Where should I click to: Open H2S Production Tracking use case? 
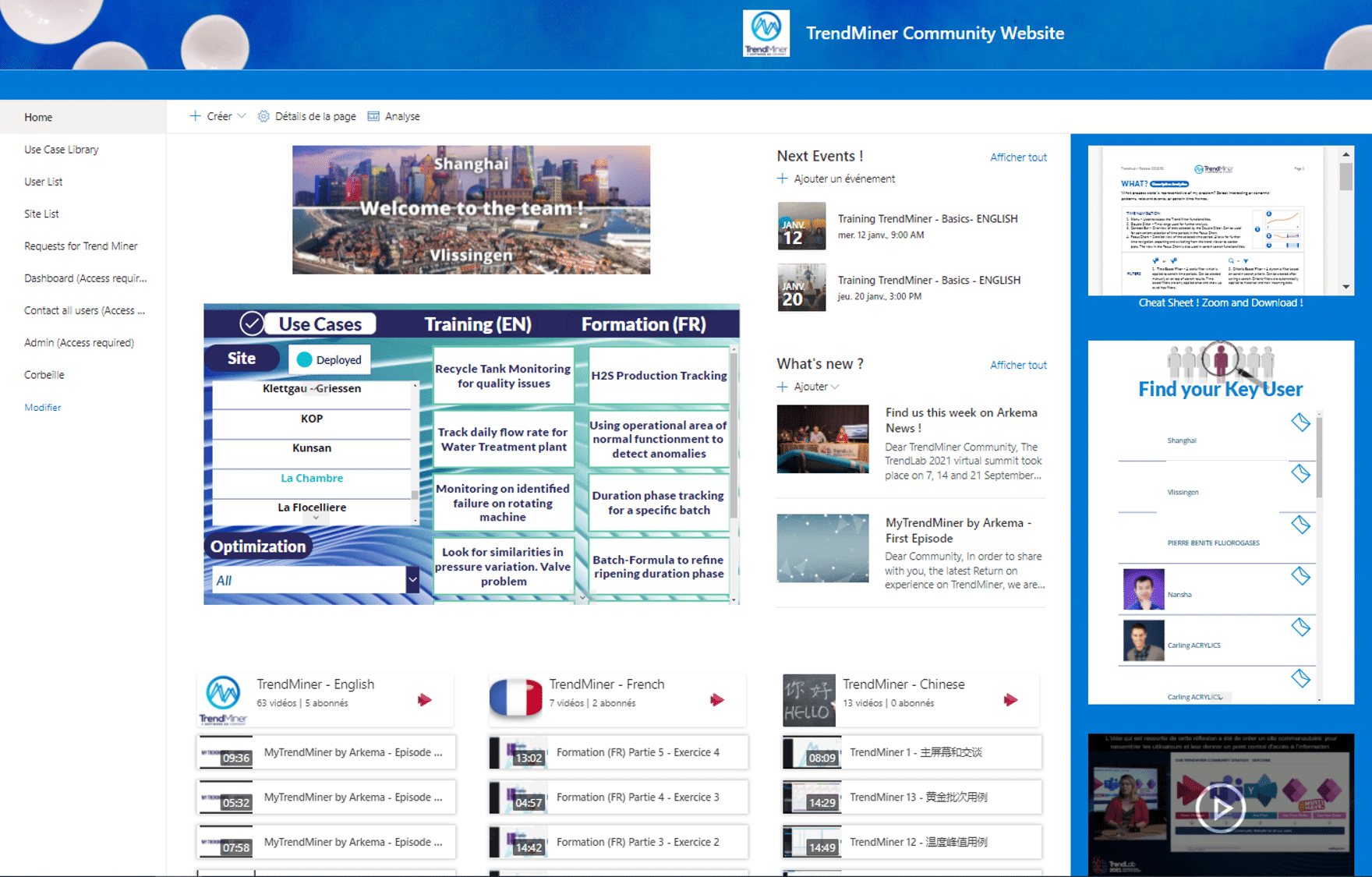[659, 376]
